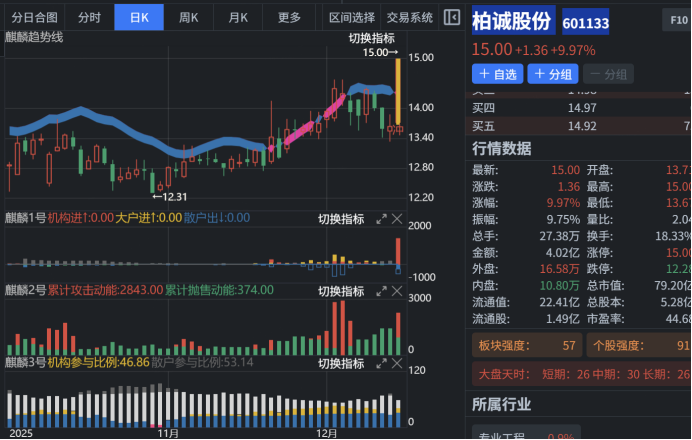Switch to the 周K weekly chart tab
This screenshot has height=440, width=692.
pyautogui.click(x=188, y=17)
